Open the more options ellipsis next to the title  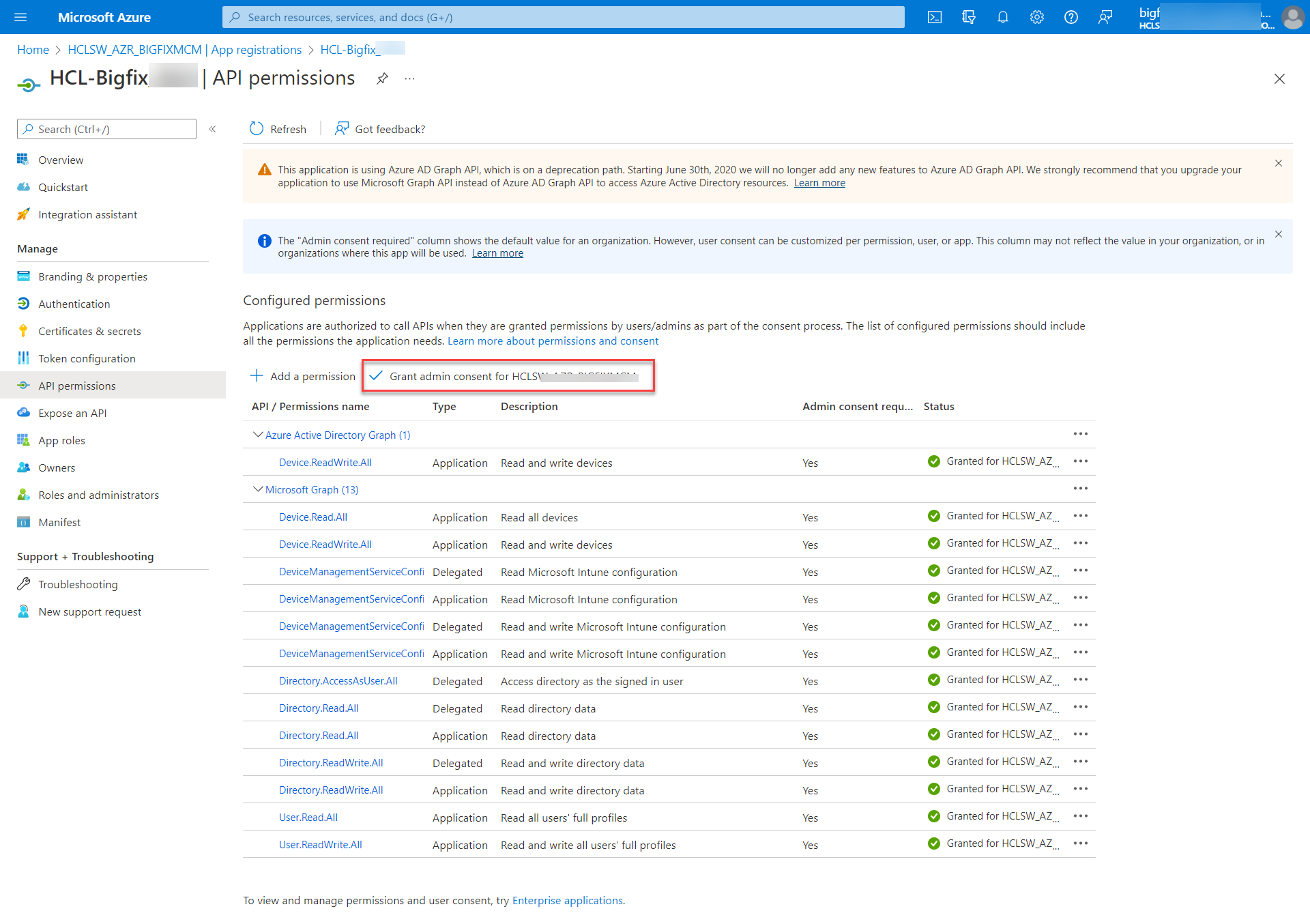click(409, 78)
